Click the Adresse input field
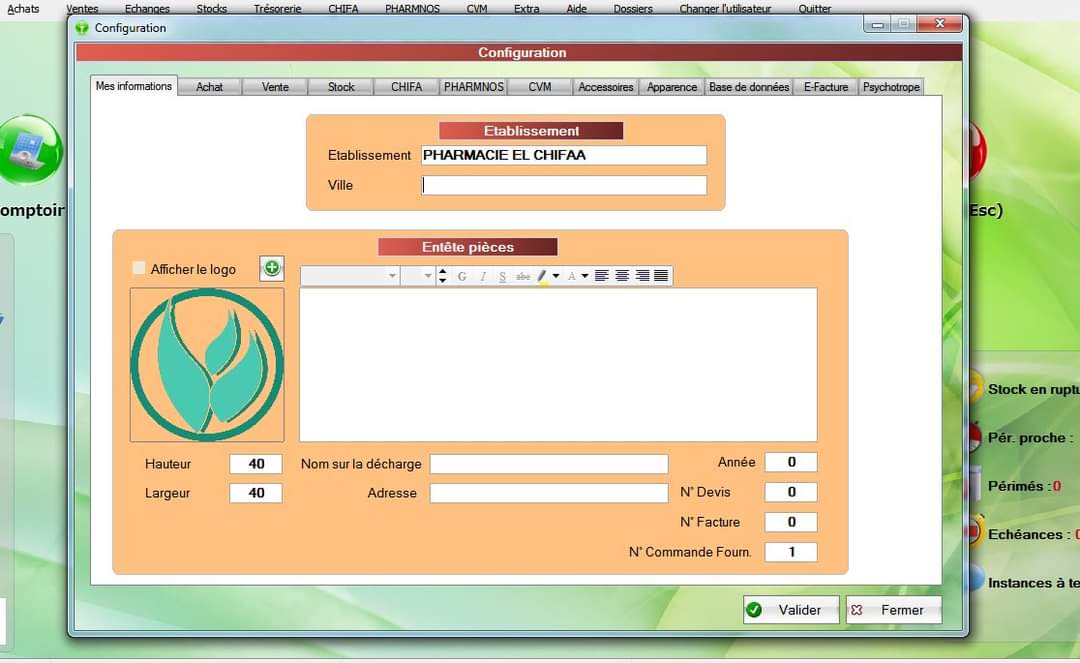 [x=549, y=493]
